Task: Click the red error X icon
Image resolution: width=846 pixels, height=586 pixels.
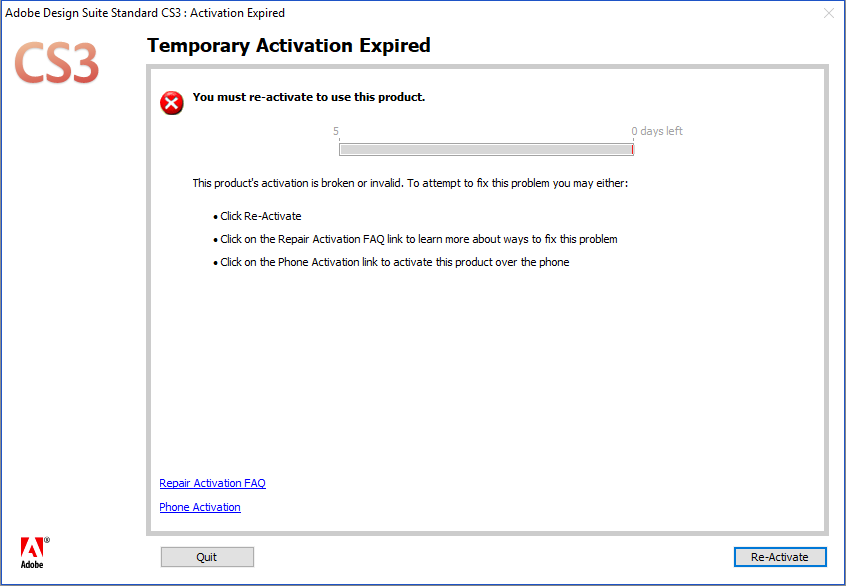Action: point(172,102)
